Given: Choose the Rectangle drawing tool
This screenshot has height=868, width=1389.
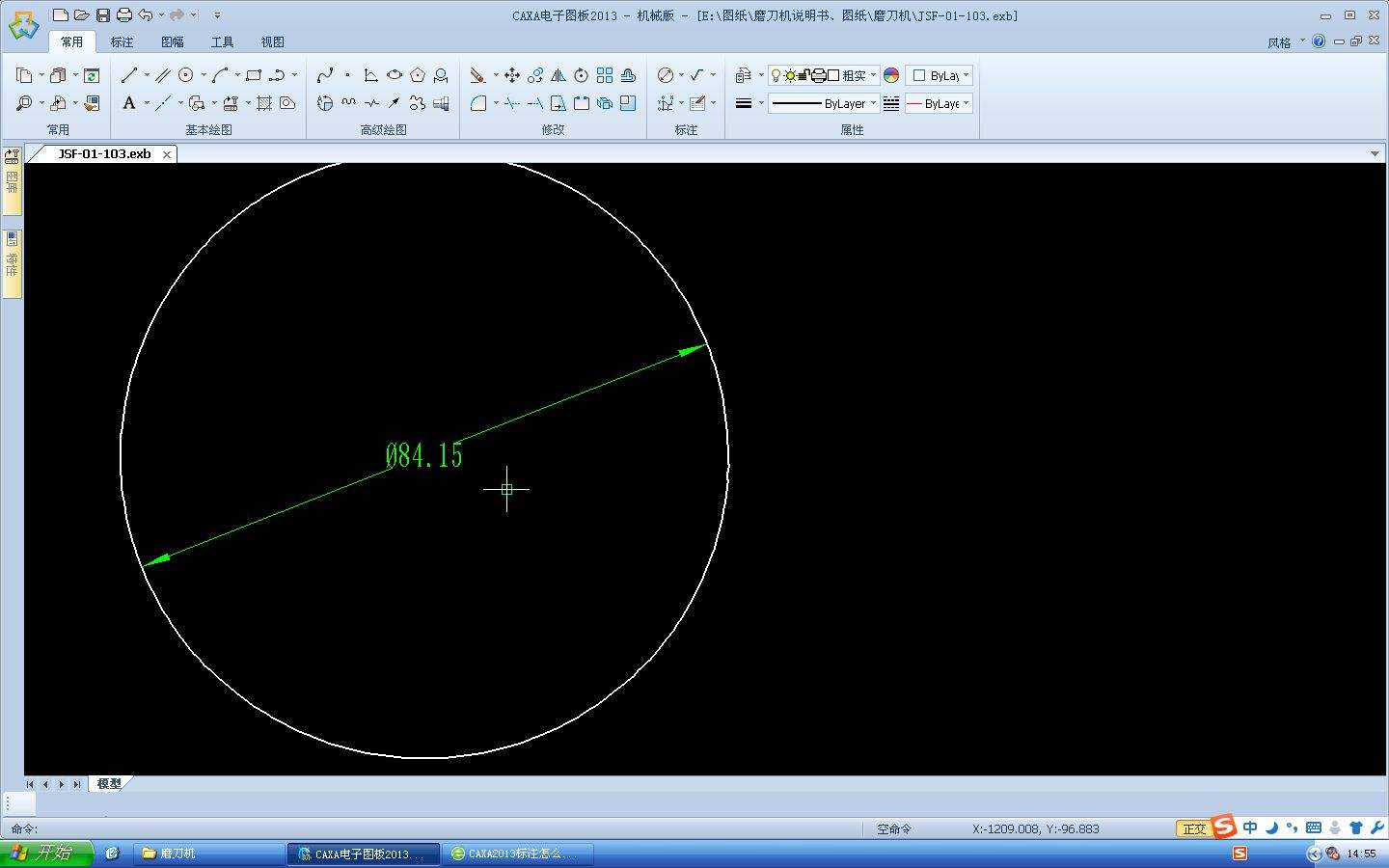Looking at the screenshot, I should point(254,75).
